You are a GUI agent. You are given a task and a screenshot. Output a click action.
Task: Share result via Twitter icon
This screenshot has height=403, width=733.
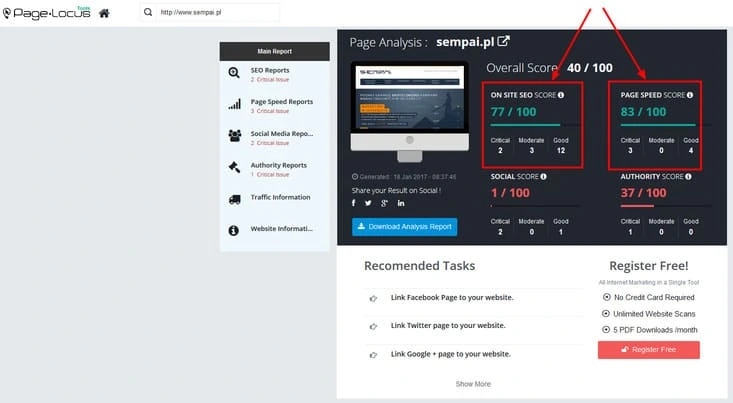click(x=368, y=203)
